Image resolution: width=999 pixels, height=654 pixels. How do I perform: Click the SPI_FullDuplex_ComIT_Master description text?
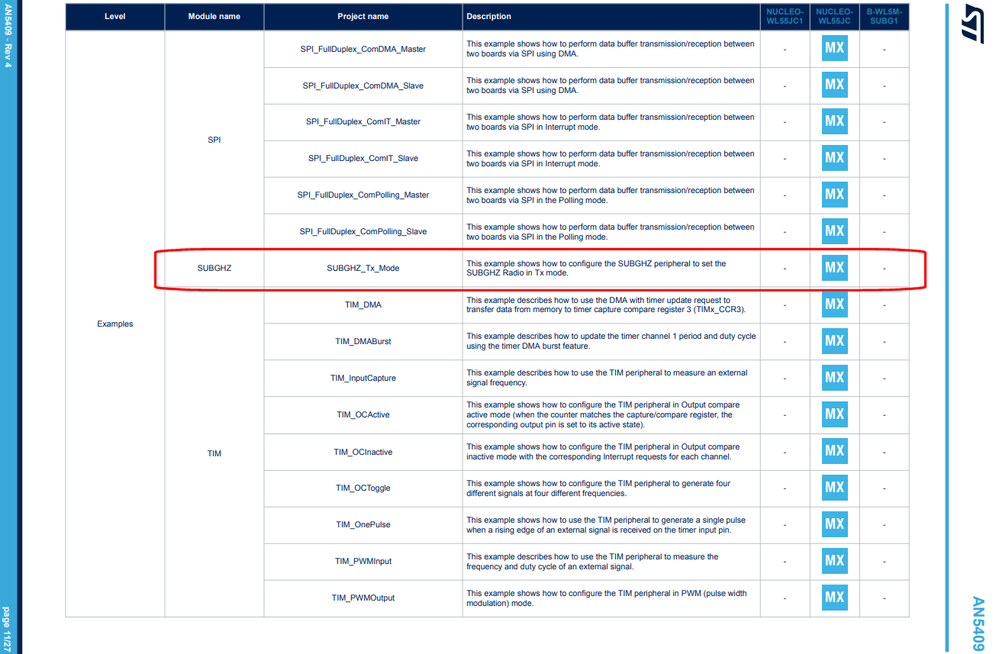tap(610, 122)
